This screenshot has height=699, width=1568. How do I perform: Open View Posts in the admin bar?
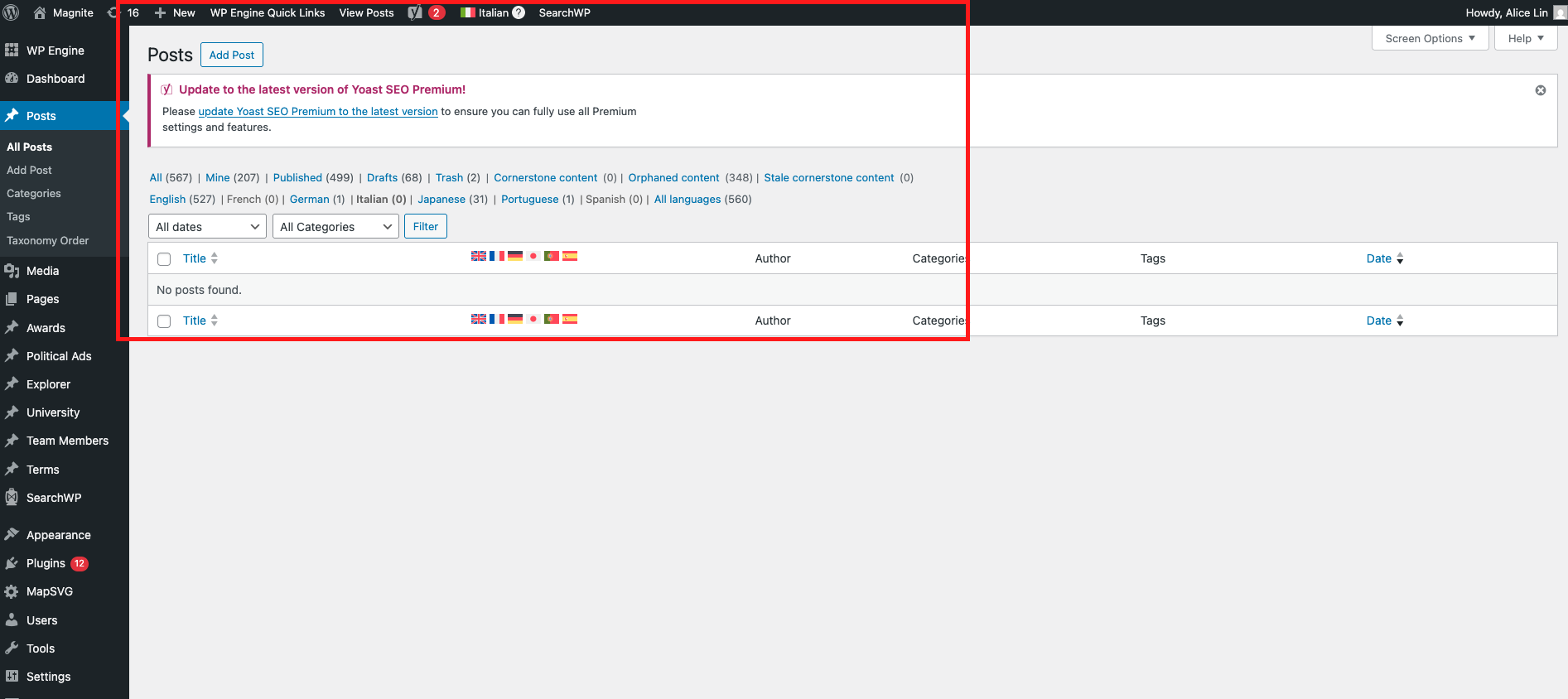pos(366,12)
